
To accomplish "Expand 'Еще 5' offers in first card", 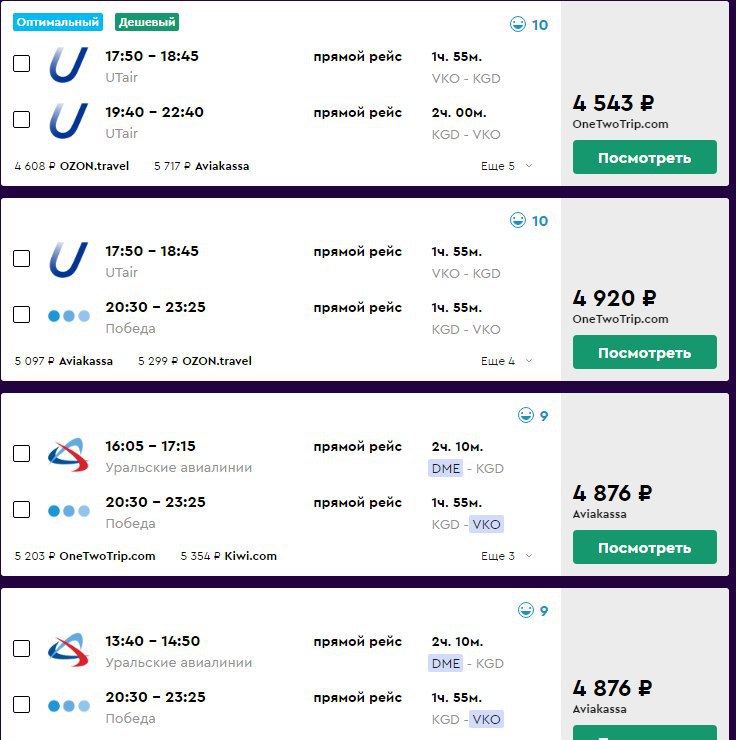I will click(x=506, y=166).
